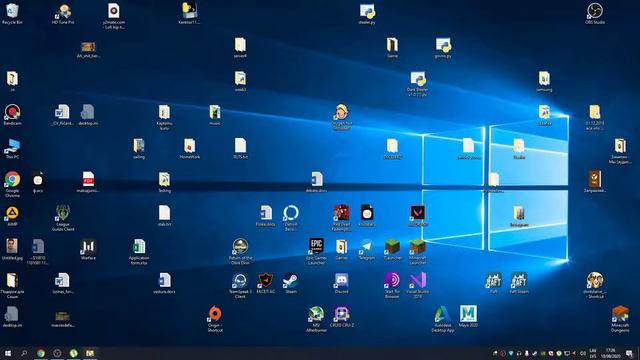This screenshot has width=640, height=360.
Task: Click the taskbar clock and date
Action: [610, 353]
